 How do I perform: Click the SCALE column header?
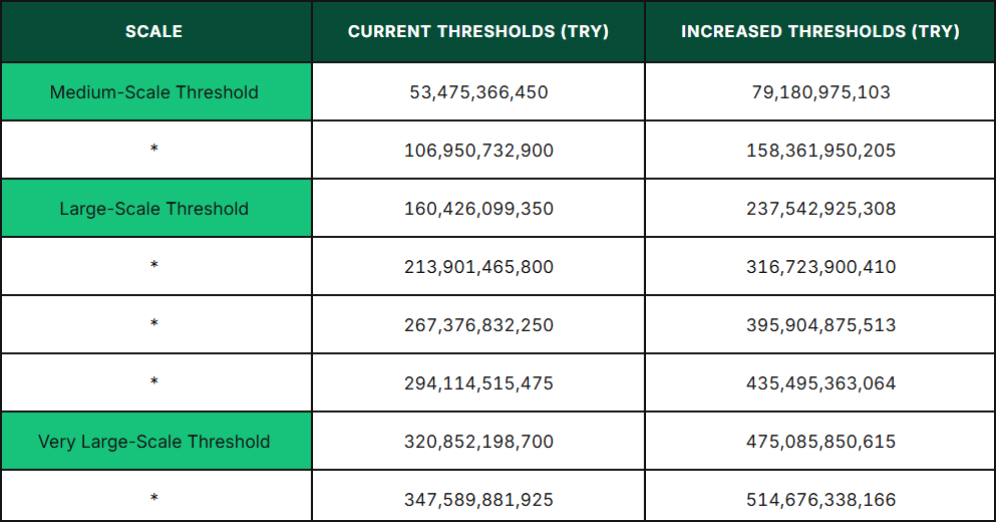point(154,31)
